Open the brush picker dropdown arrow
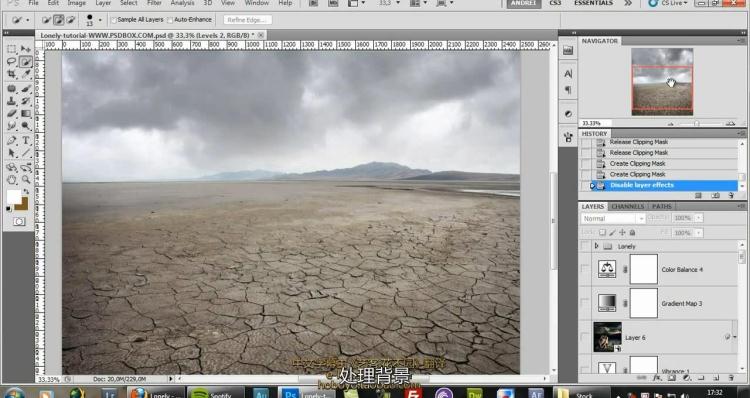The image size is (750, 398). pyautogui.click(x=100, y=20)
